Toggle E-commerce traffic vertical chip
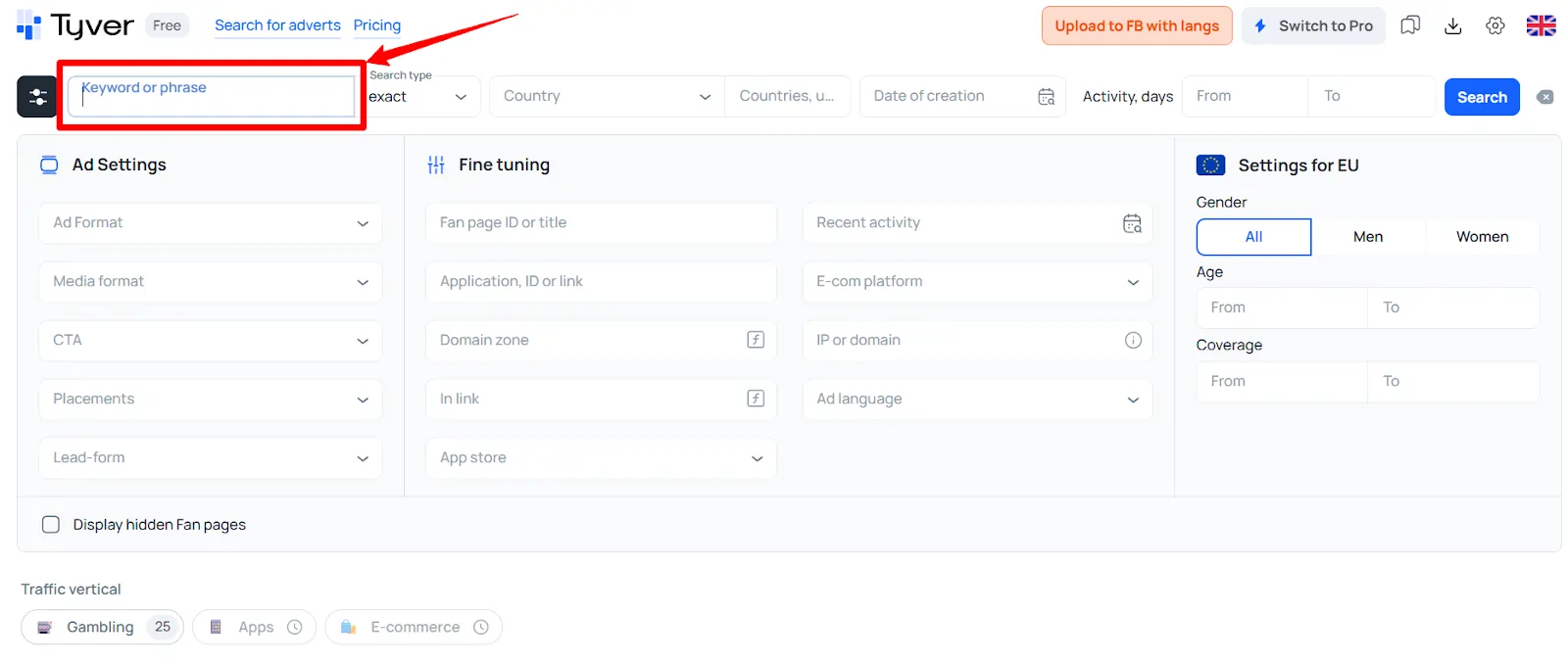Screen dimensions: 1568x664 point(414,627)
